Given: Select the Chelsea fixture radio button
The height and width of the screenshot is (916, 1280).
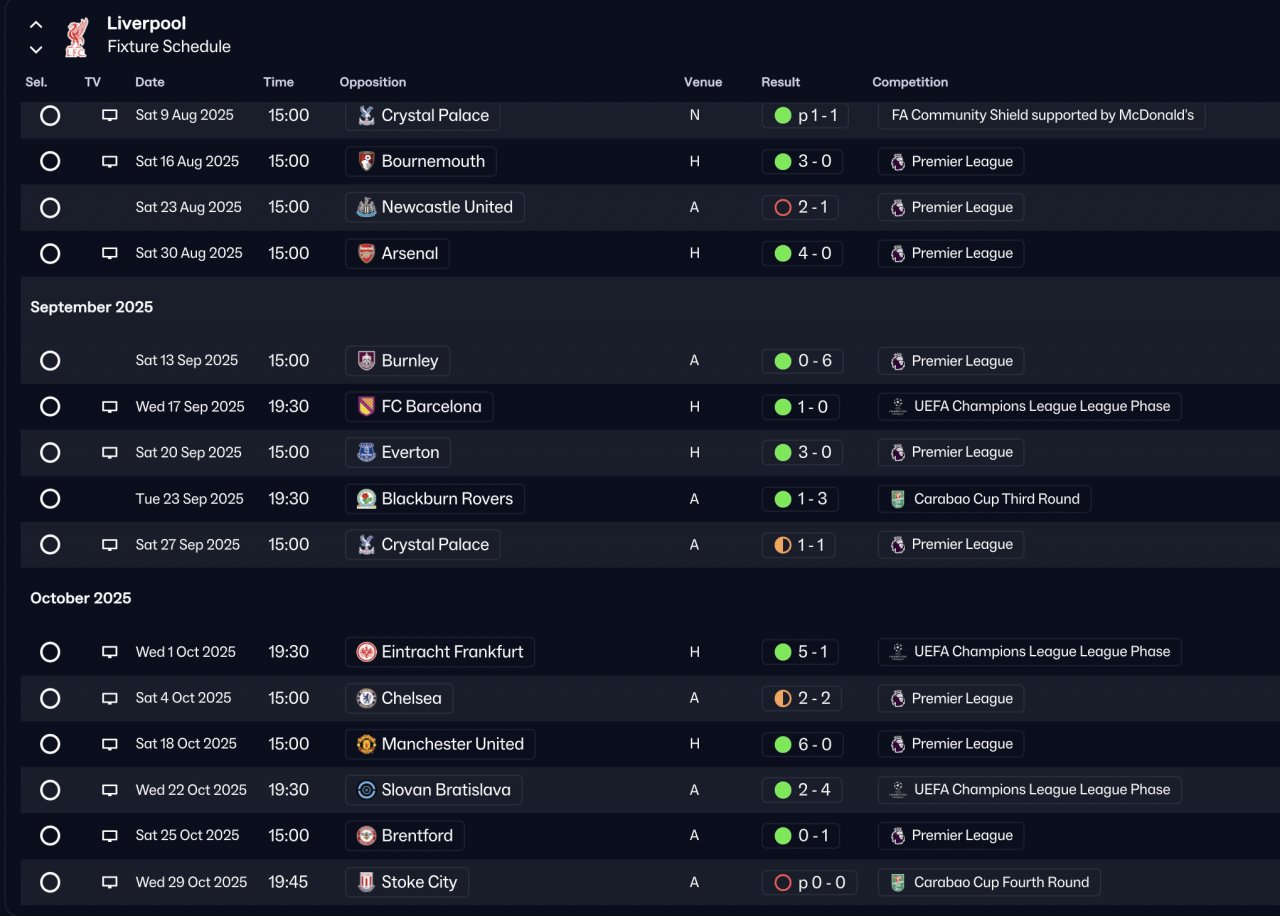Looking at the screenshot, I should tap(50, 698).
